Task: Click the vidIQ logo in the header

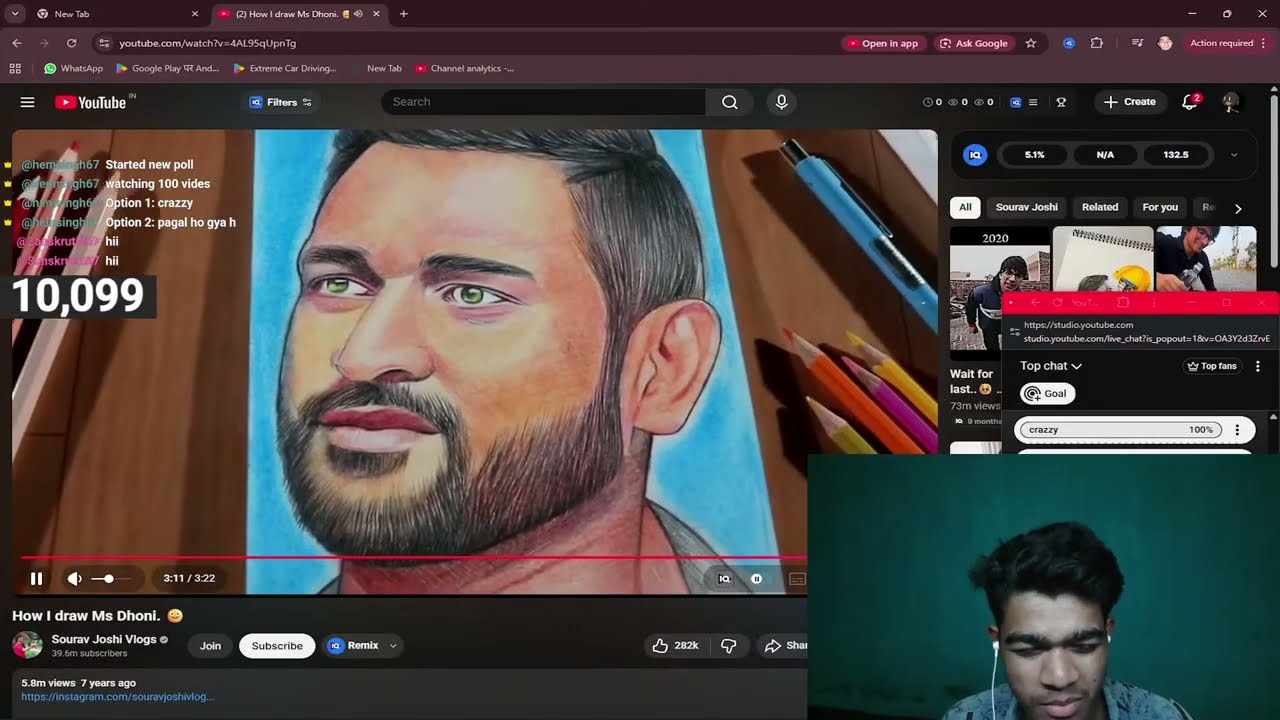Action: click(1016, 102)
